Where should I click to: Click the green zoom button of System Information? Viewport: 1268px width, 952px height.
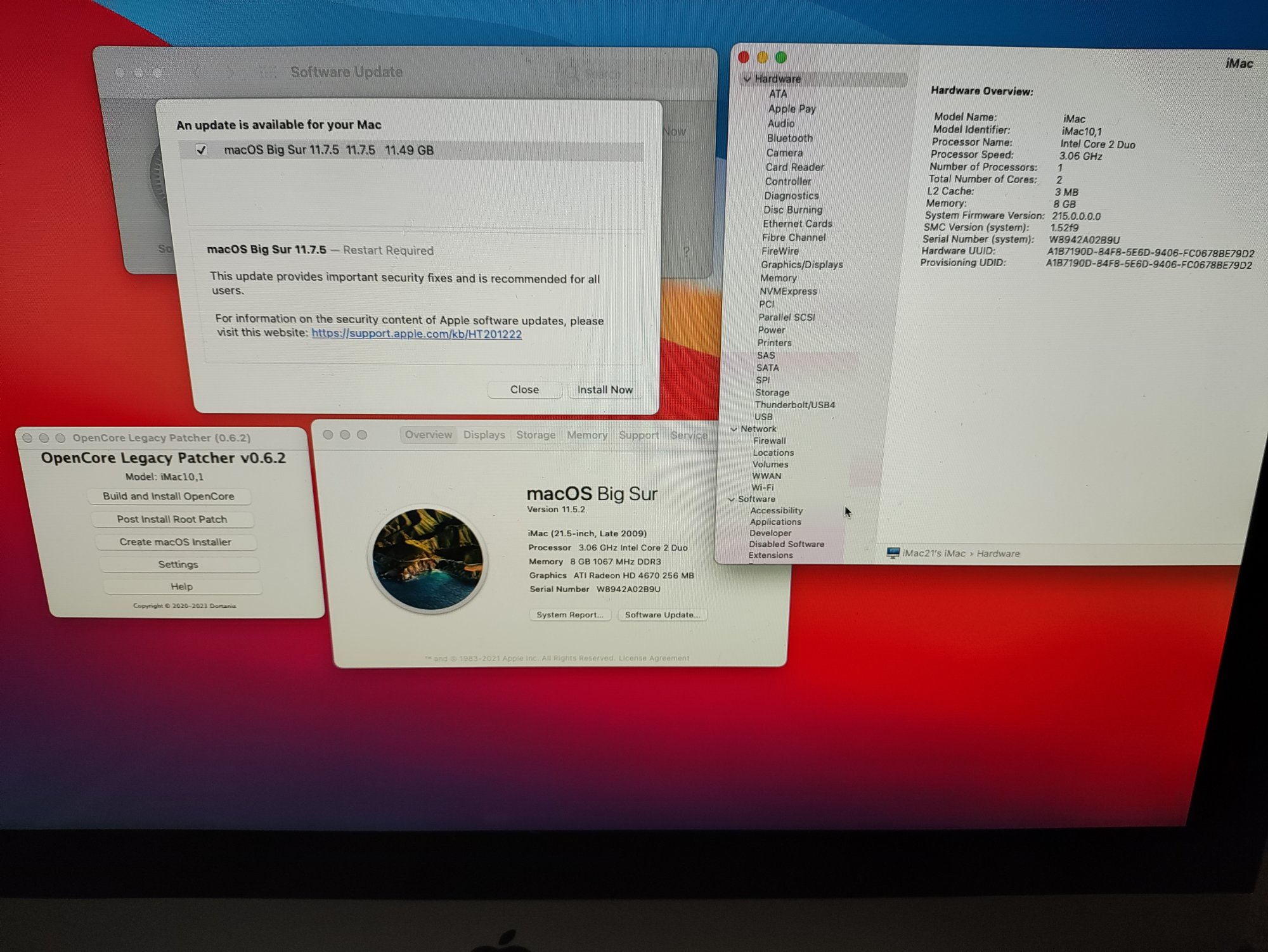click(781, 58)
